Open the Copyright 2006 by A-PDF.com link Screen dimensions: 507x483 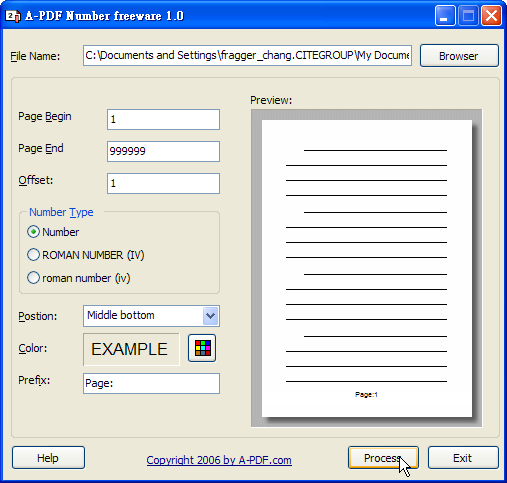pos(219,460)
